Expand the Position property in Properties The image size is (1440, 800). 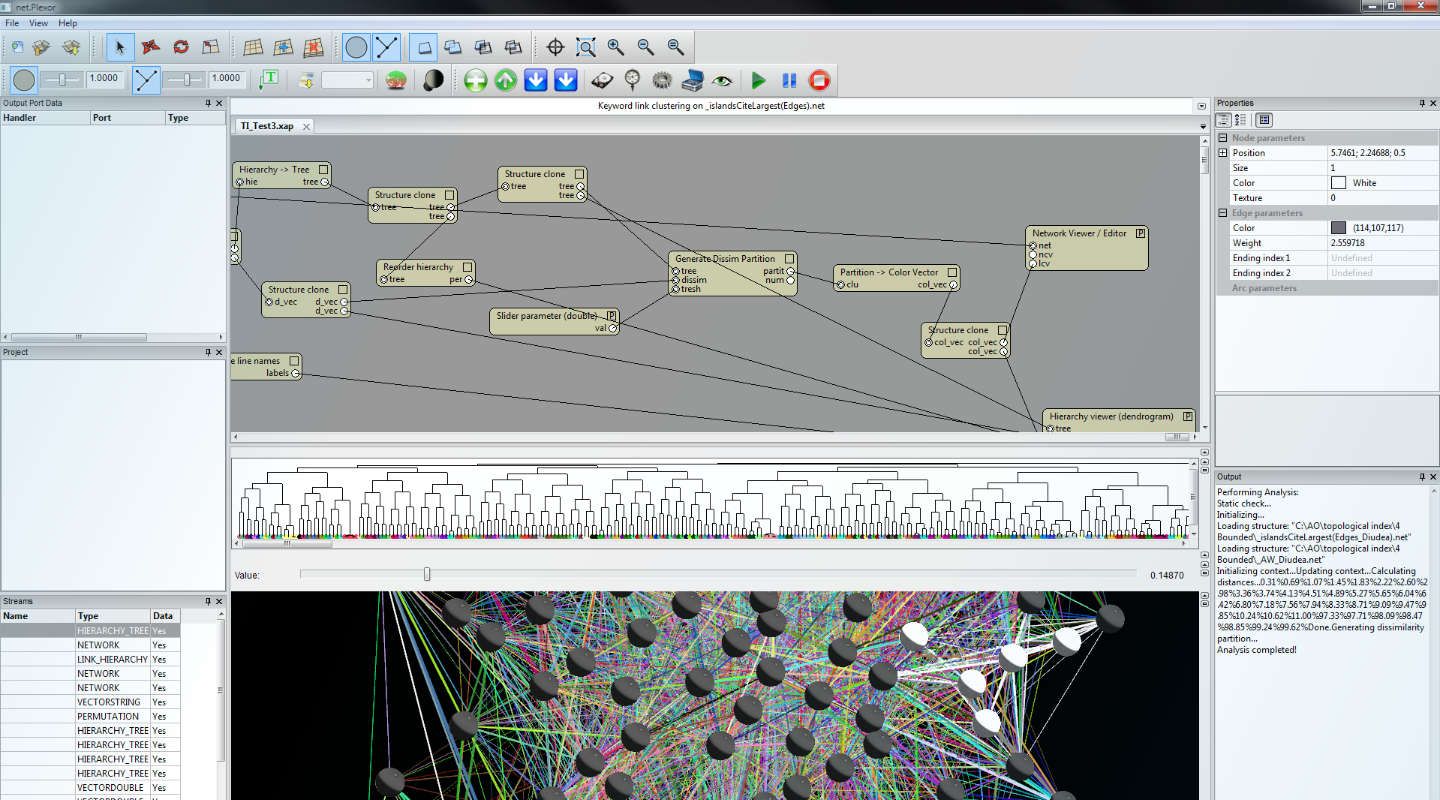click(1222, 152)
